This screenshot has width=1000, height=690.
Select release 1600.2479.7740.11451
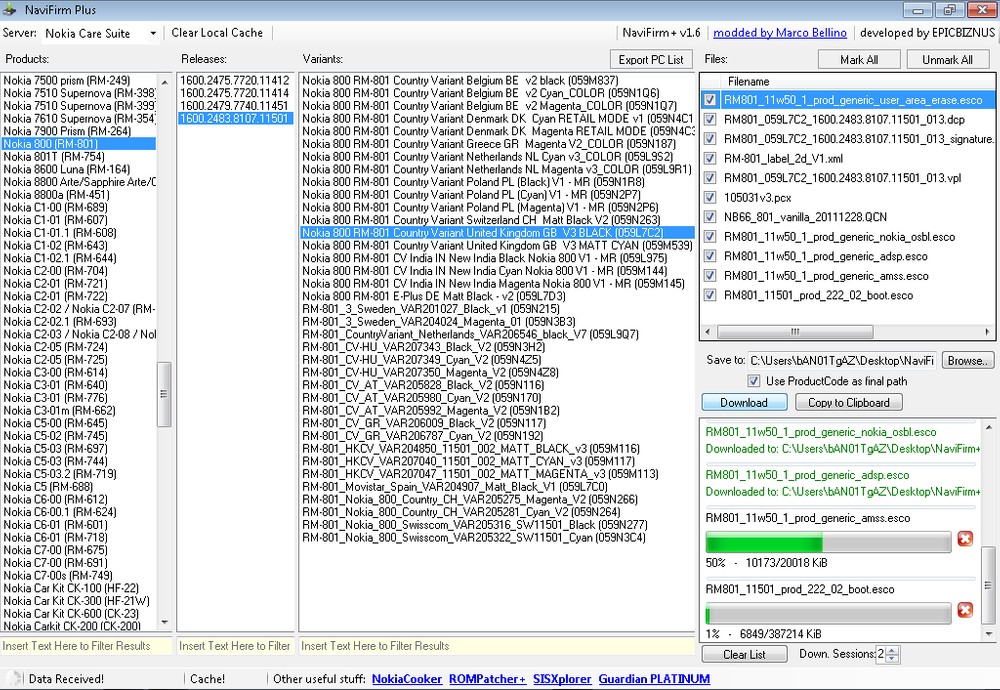coord(234,106)
